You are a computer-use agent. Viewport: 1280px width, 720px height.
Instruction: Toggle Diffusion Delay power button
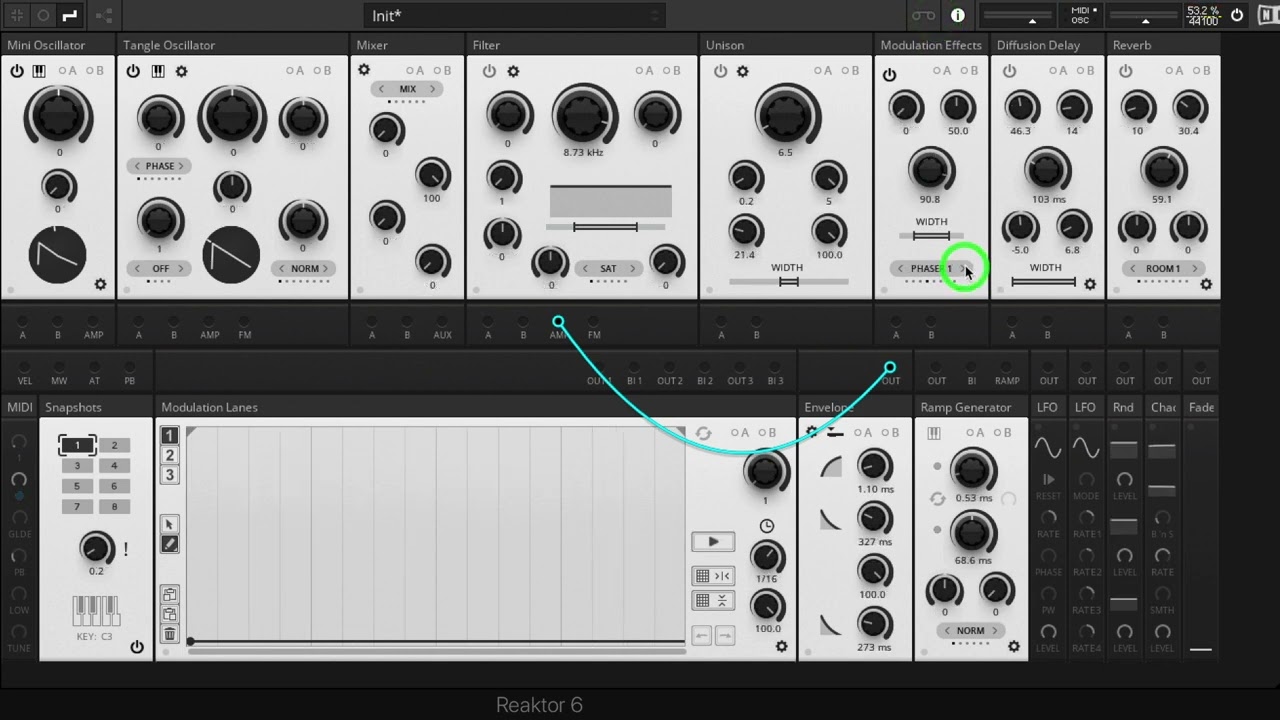(x=1009, y=71)
